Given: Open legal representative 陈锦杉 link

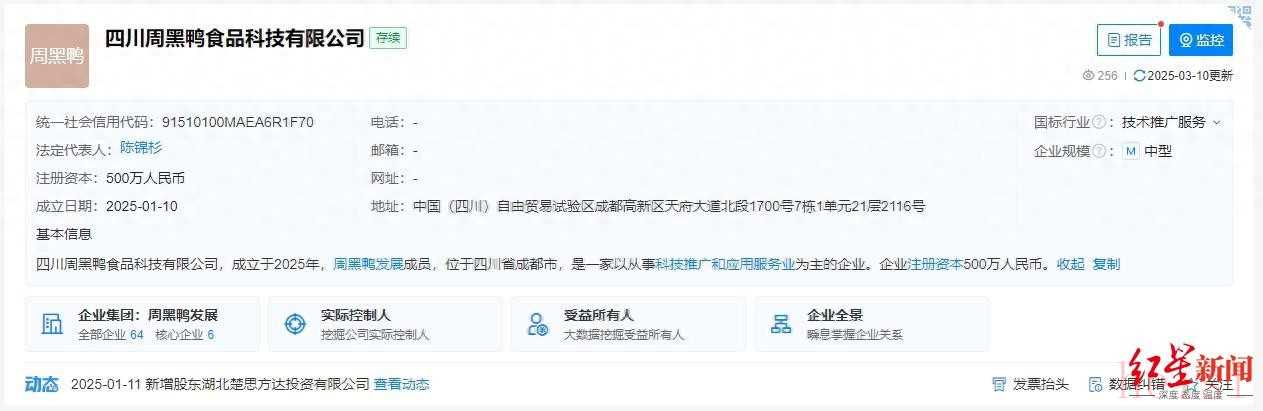Looking at the screenshot, I should click(141, 147).
